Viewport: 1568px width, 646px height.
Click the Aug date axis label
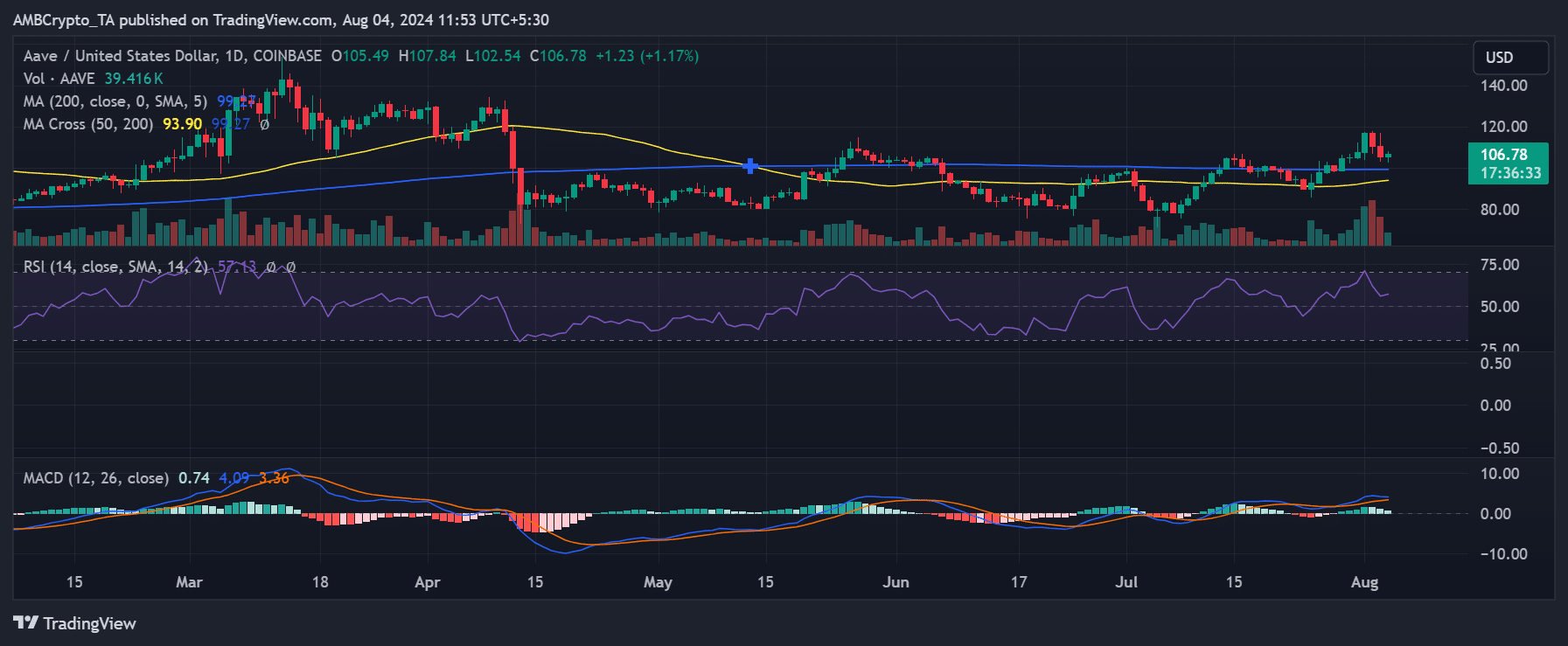pyautogui.click(x=1364, y=582)
